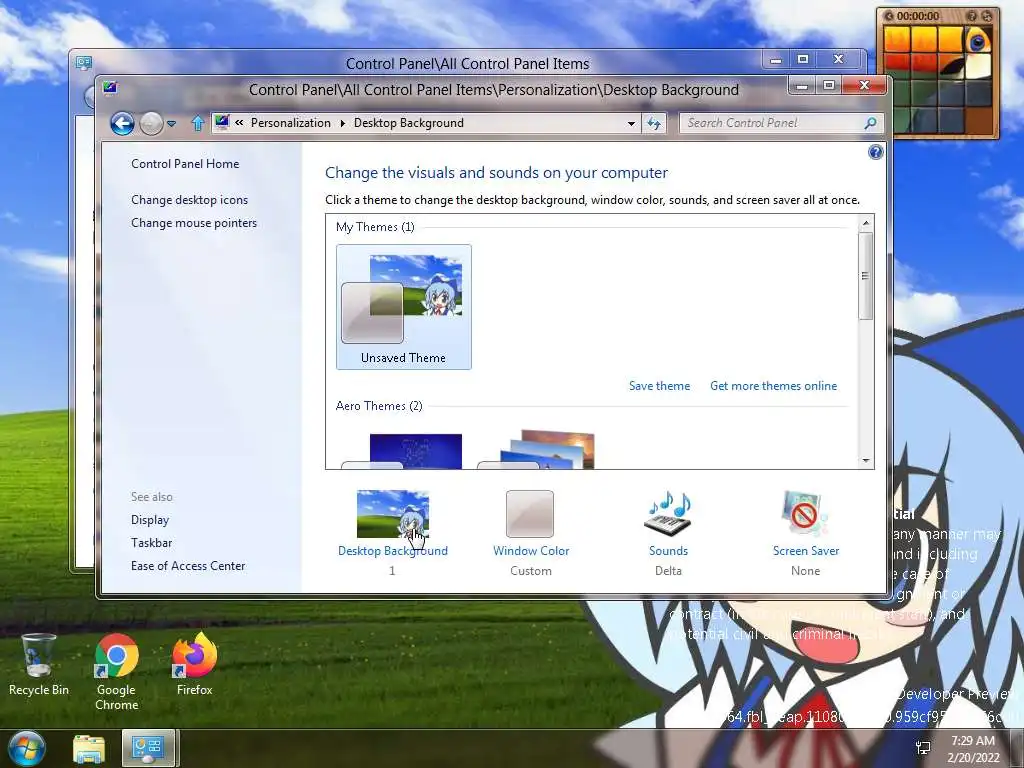Click the All Control Panel Items window icon
This screenshot has width=1024, height=768.
[84, 63]
